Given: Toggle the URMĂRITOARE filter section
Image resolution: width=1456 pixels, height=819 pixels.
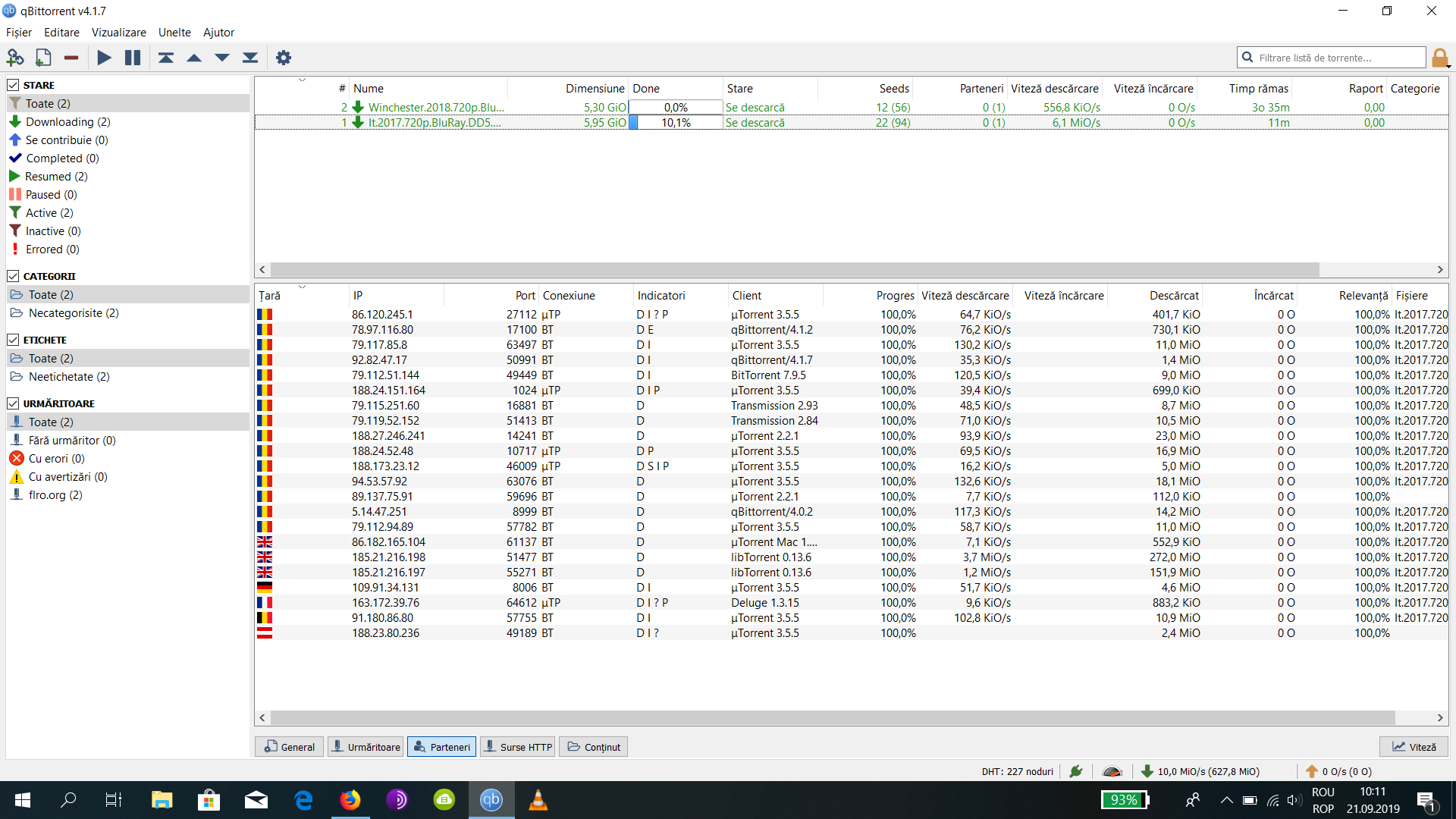Looking at the screenshot, I should (x=13, y=403).
